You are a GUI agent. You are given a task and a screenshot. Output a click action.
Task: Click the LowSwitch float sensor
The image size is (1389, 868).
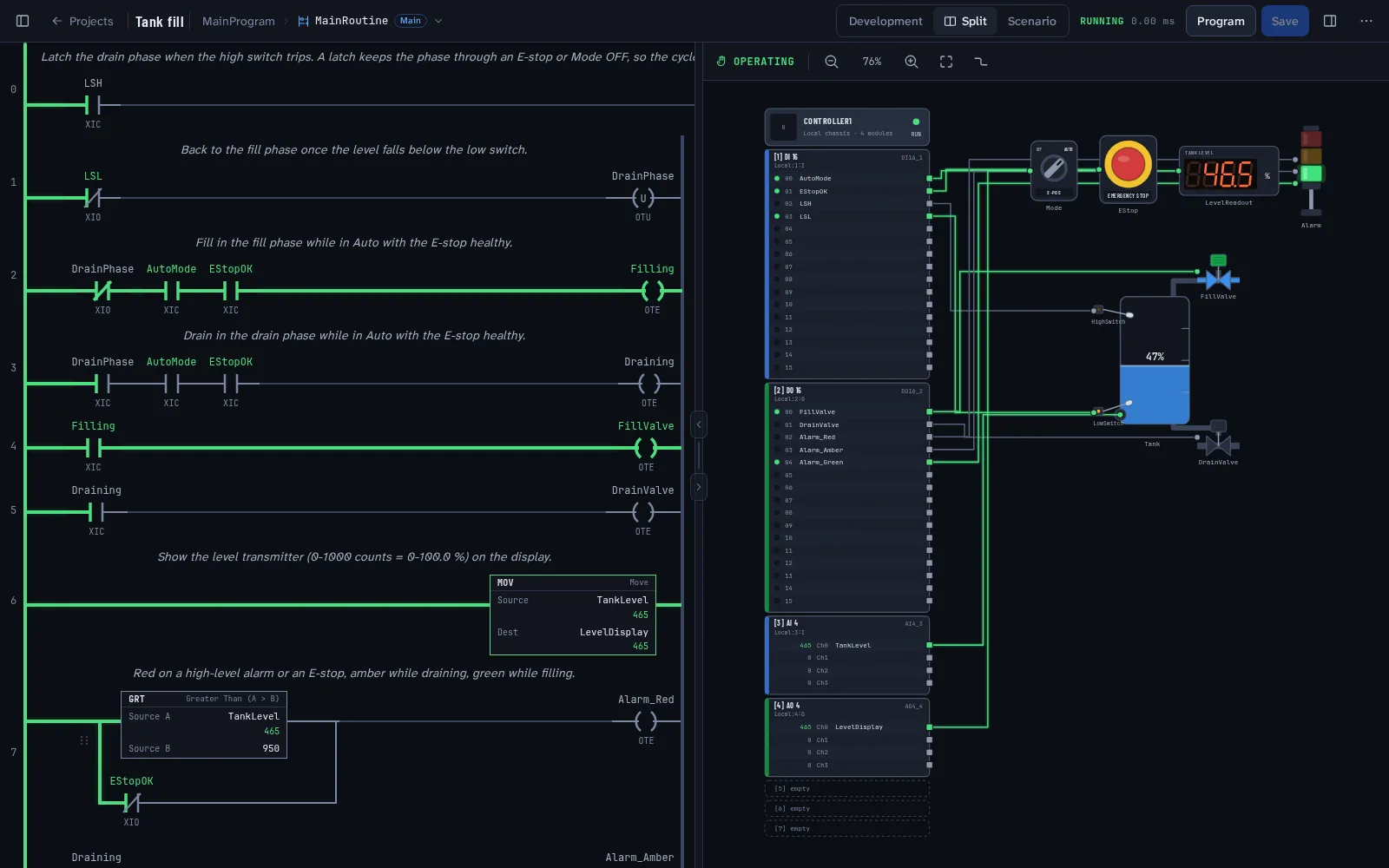[x=1110, y=409]
